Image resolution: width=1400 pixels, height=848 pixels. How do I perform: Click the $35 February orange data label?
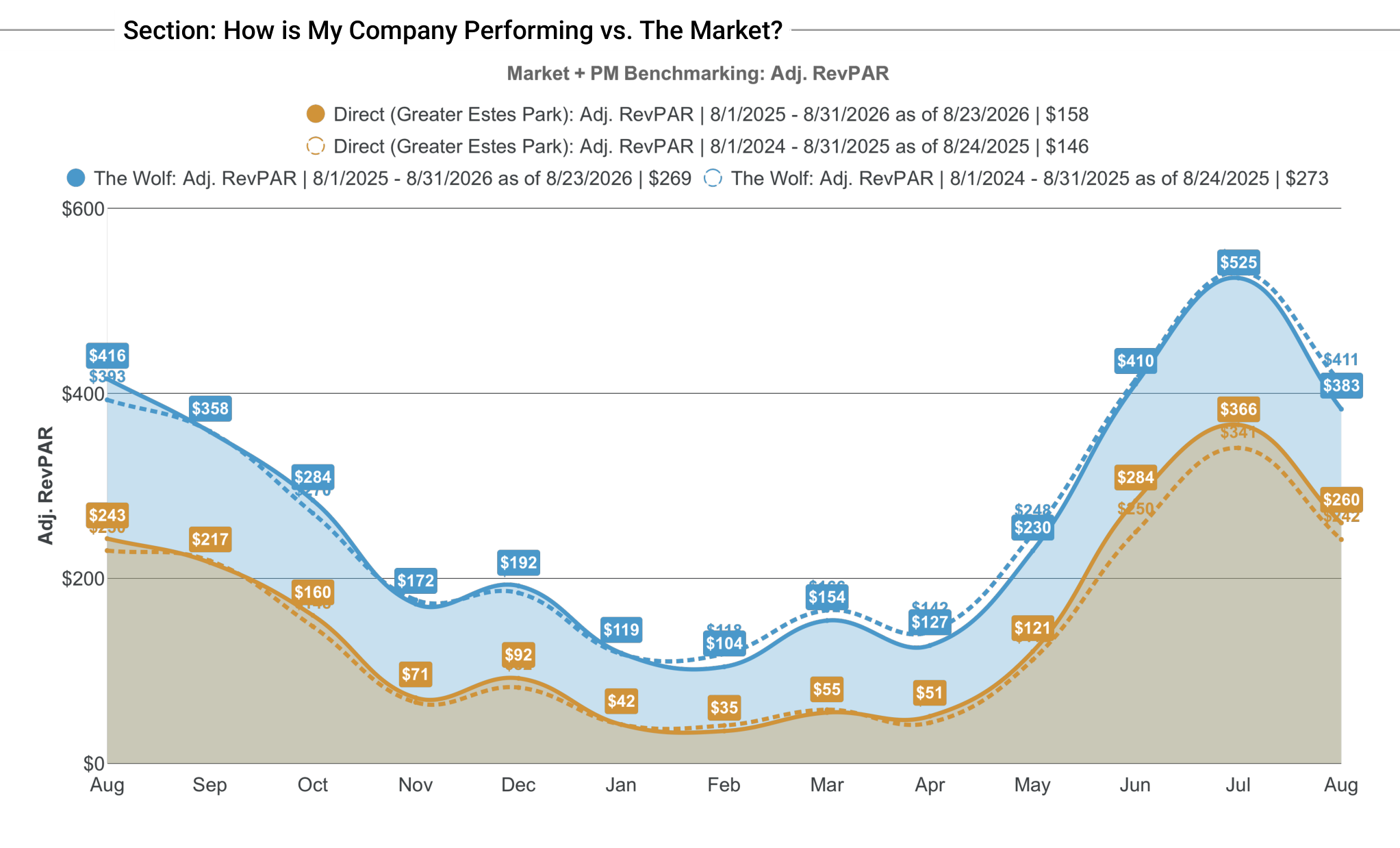(724, 707)
